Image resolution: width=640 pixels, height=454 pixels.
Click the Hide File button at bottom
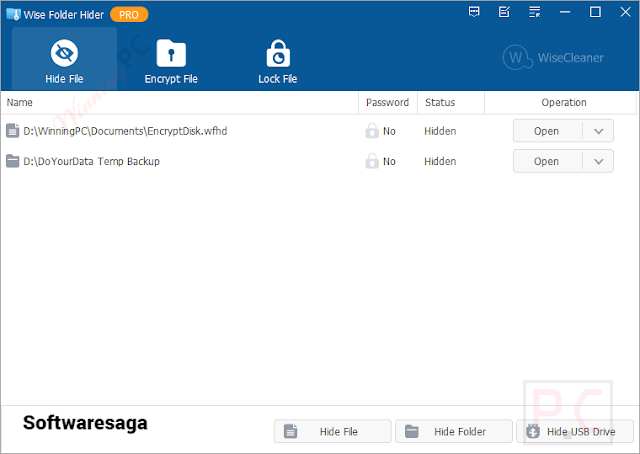(x=332, y=431)
